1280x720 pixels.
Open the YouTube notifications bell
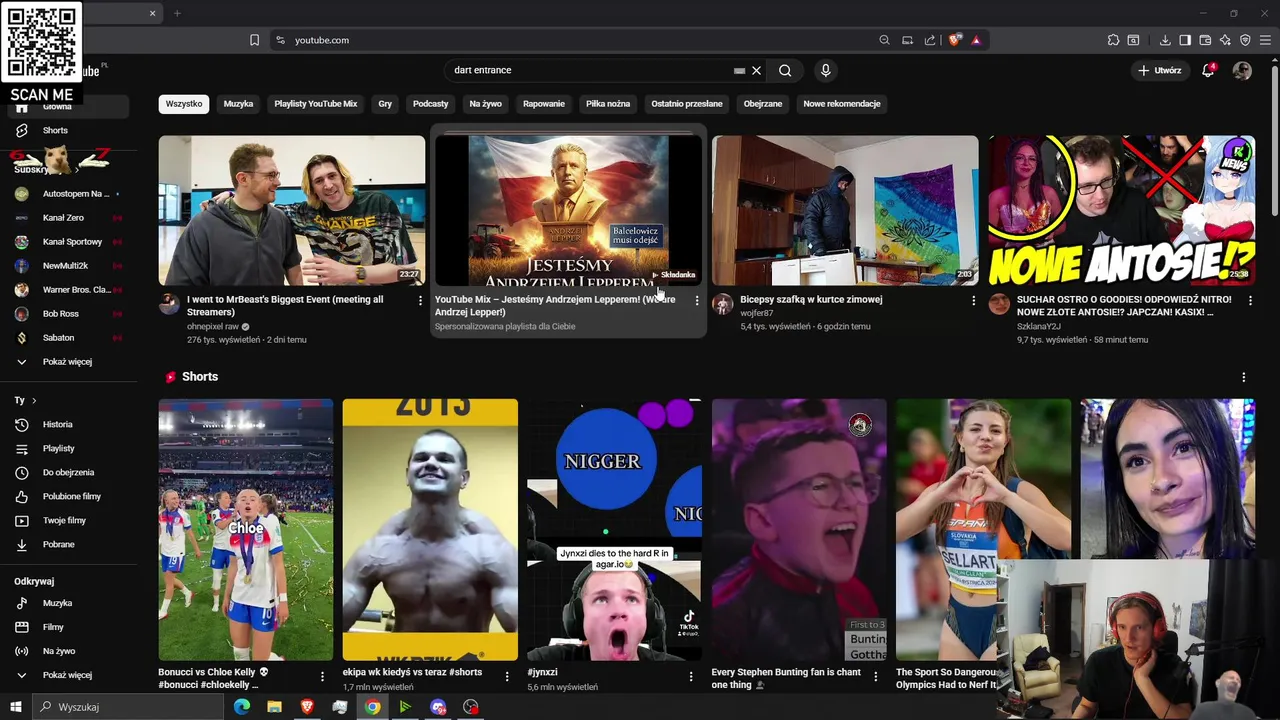click(x=1208, y=70)
